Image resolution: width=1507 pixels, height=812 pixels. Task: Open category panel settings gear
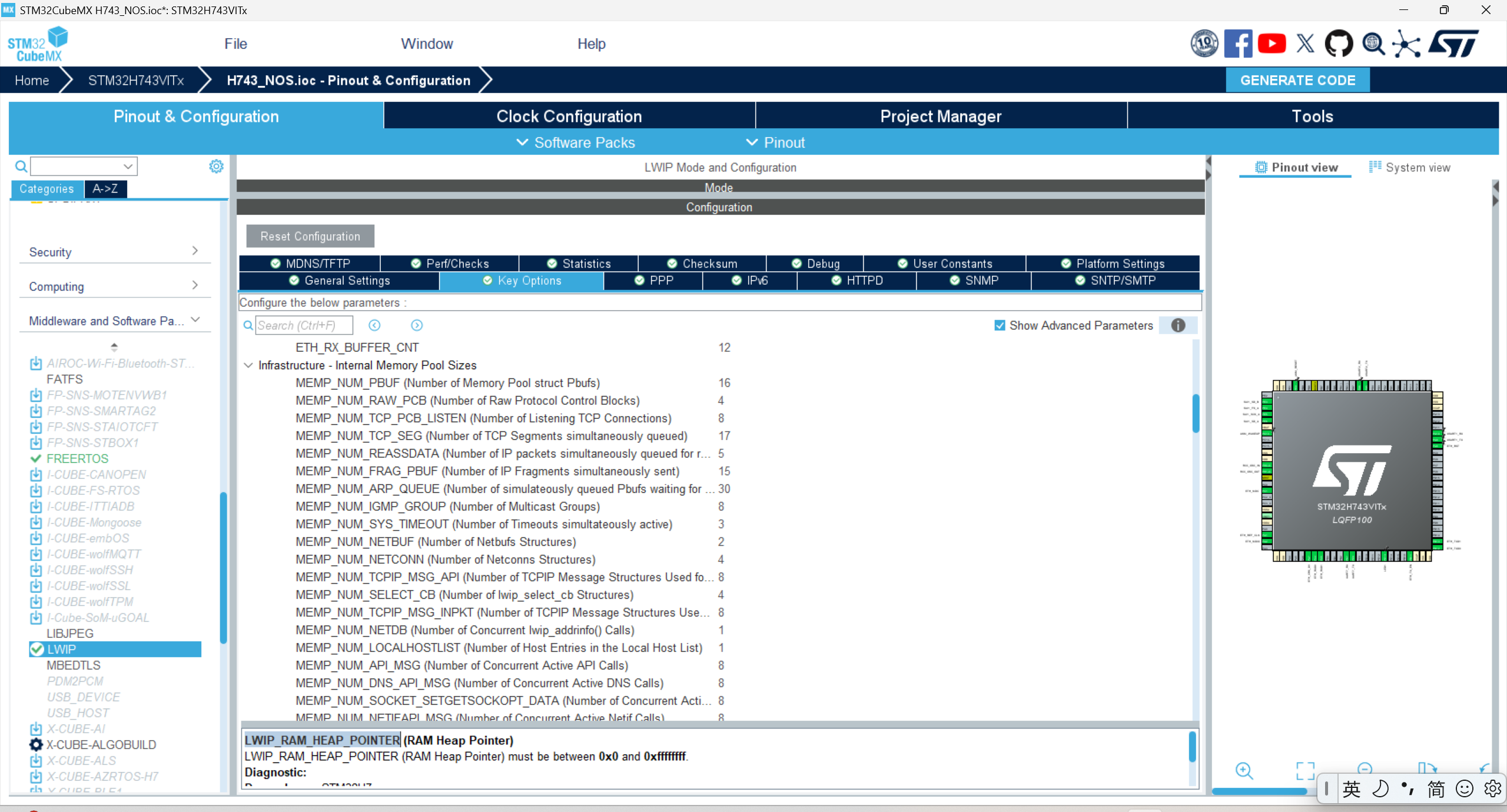pos(216,167)
